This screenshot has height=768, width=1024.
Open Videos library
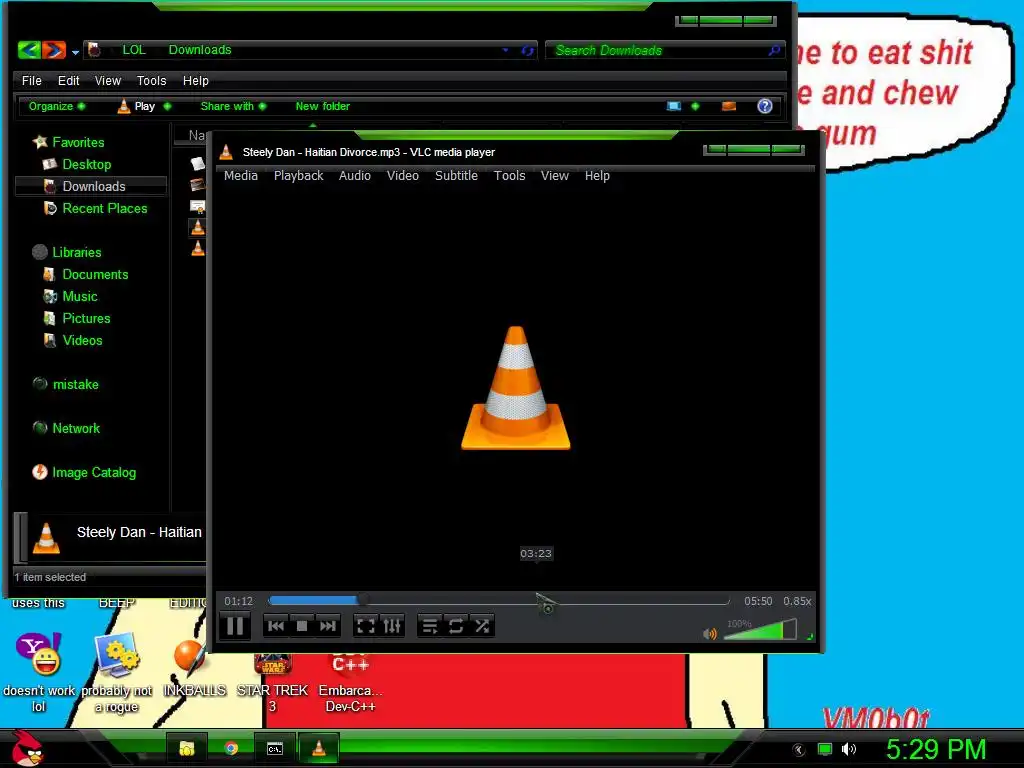82,340
